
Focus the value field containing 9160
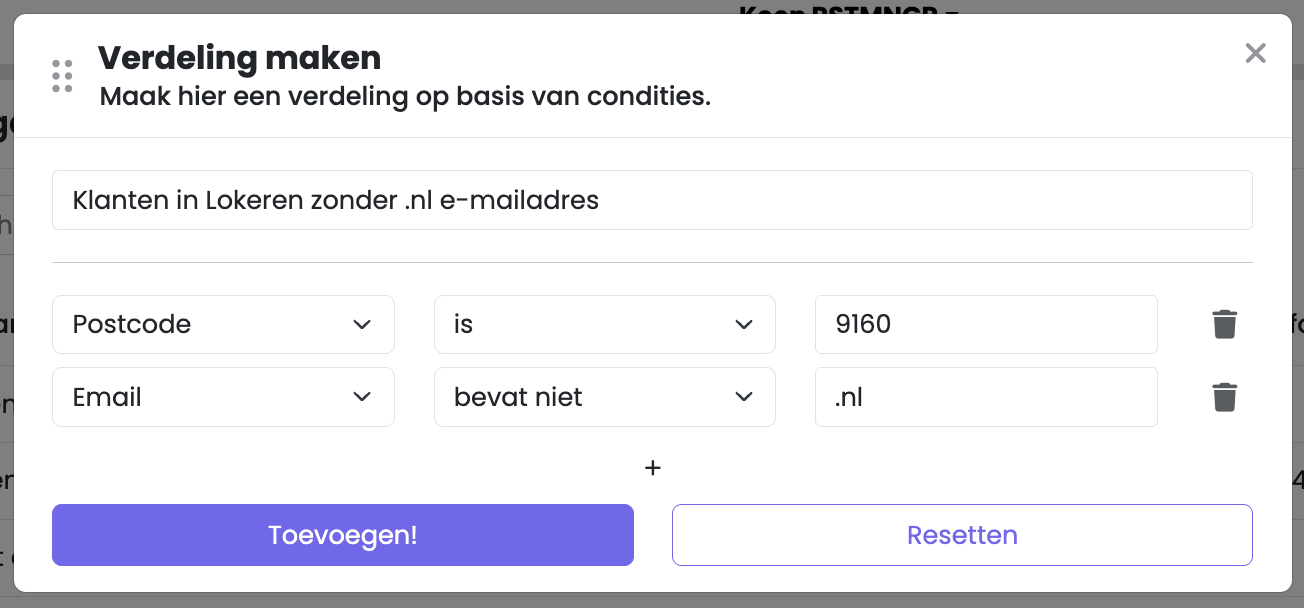[986, 324]
